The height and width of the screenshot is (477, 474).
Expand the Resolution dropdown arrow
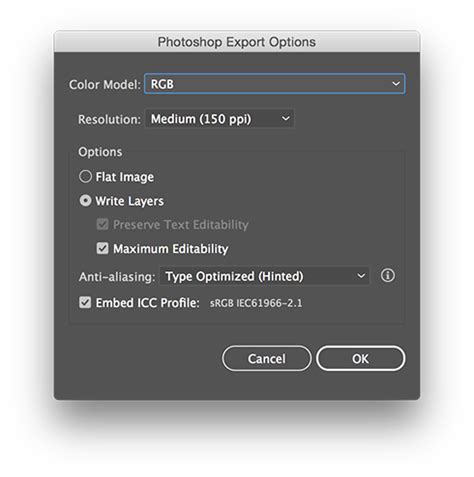click(x=286, y=118)
